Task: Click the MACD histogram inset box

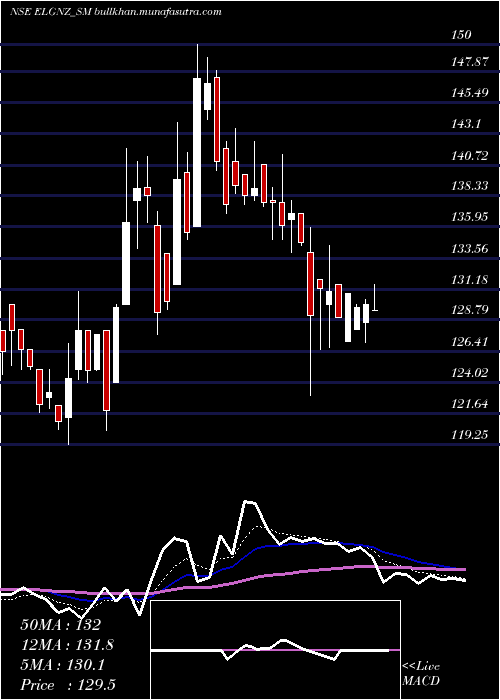Action: (275, 650)
